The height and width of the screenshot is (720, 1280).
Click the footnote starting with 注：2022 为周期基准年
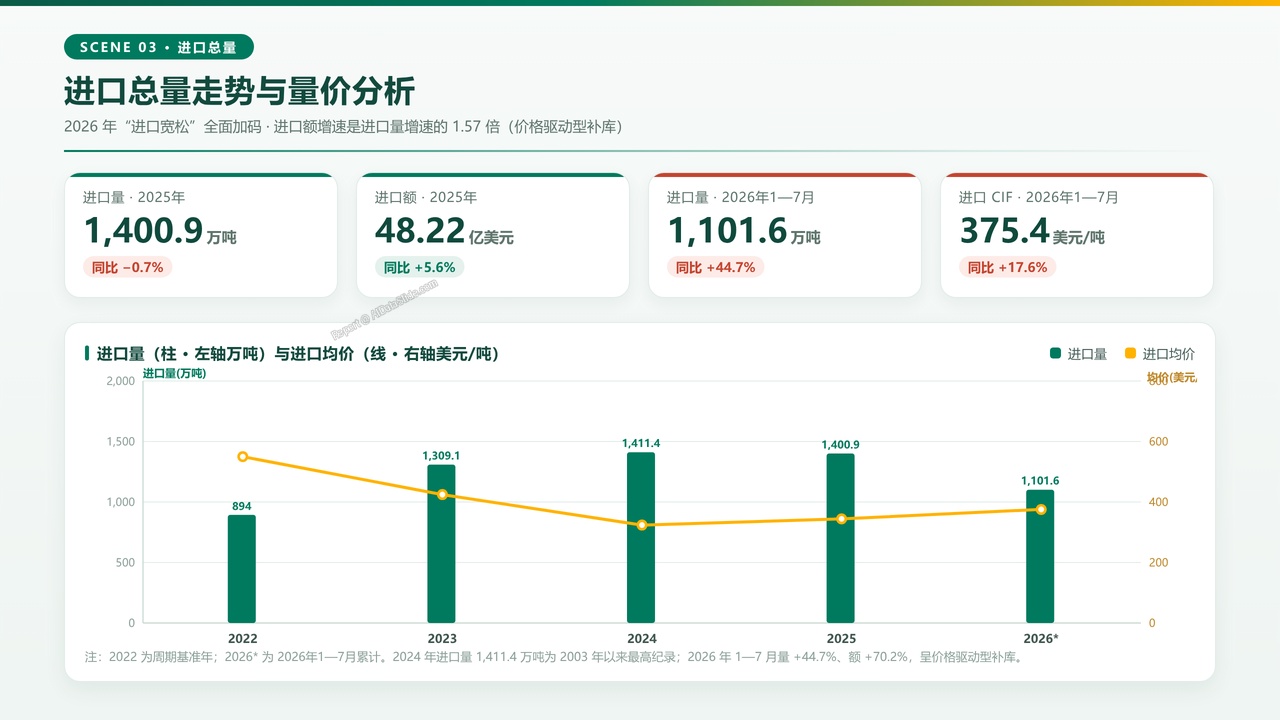554,658
